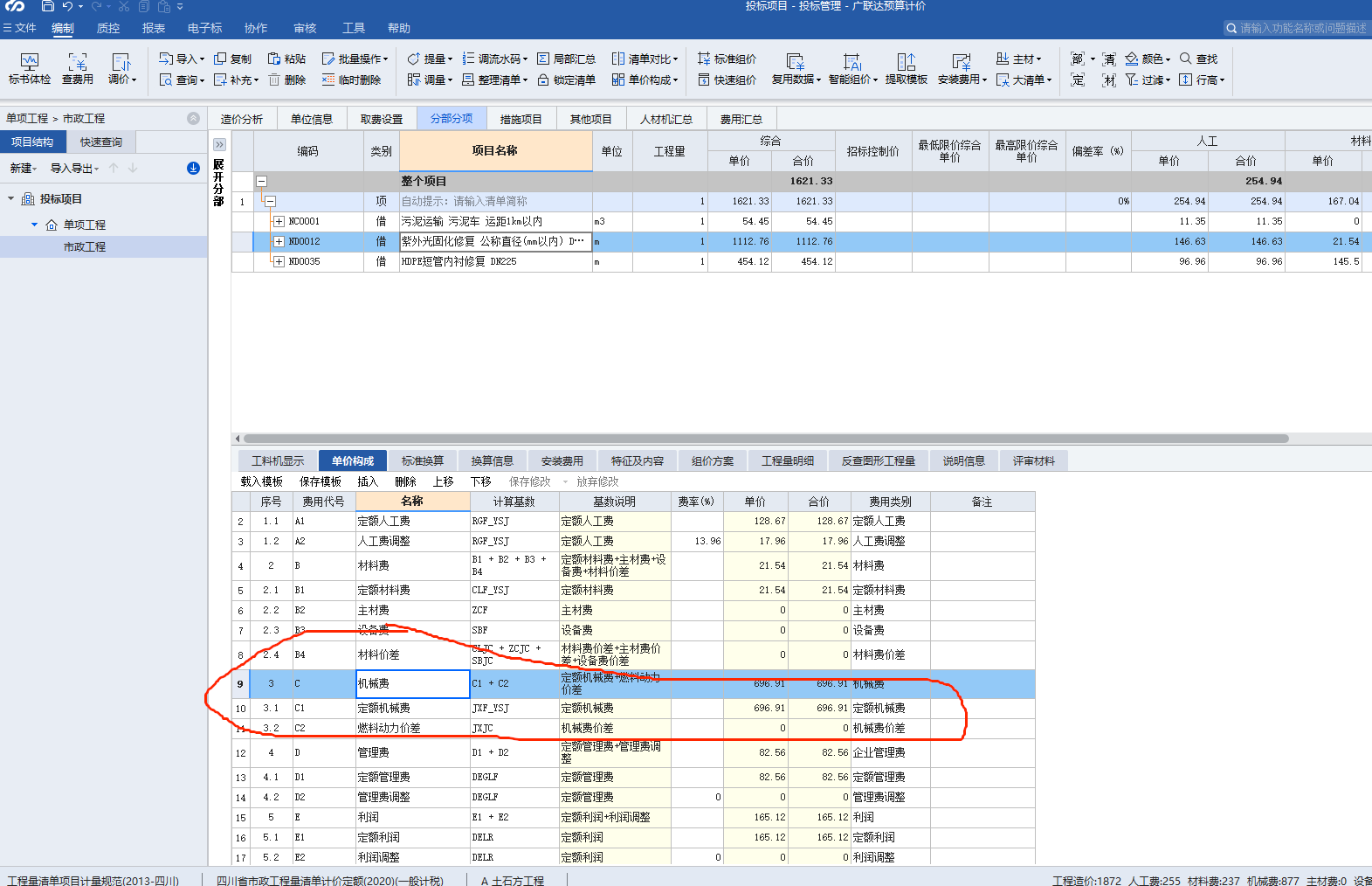Expand row ND0035 plus box
This screenshot has width=1372, height=886.
(x=279, y=261)
